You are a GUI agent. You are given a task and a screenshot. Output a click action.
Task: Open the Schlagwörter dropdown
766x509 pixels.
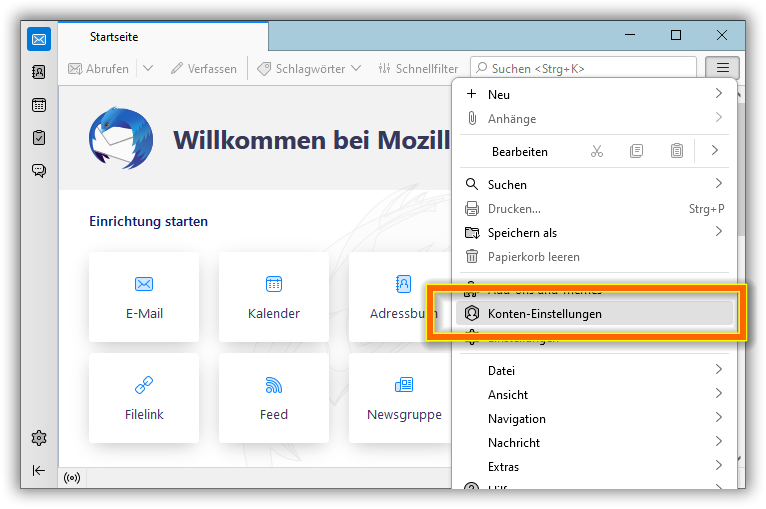click(x=309, y=69)
